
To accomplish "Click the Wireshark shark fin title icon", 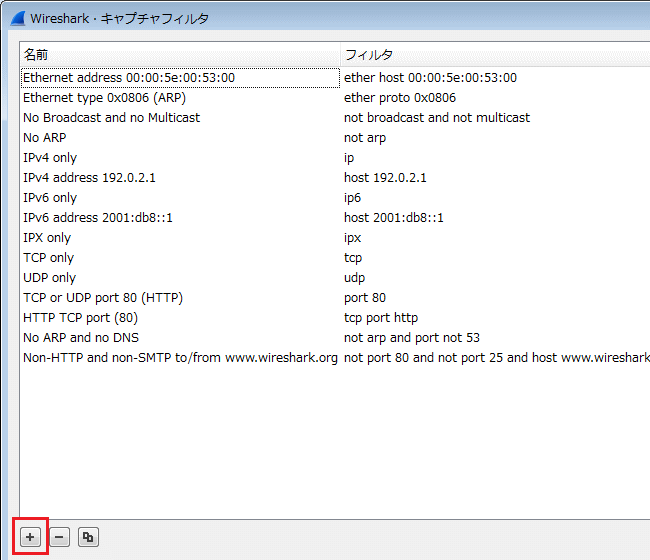I will [x=18, y=19].
